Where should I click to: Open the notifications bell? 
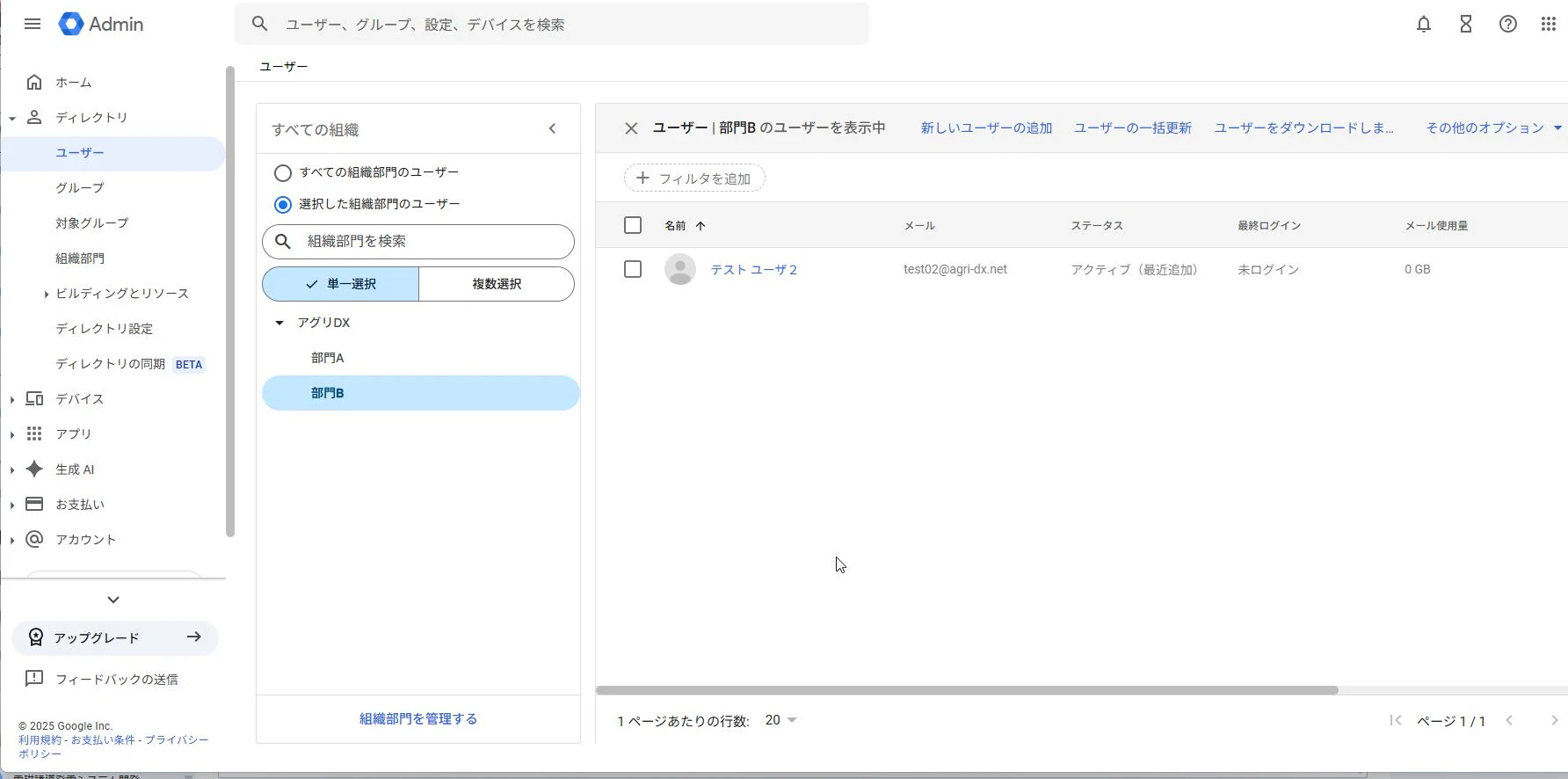[1424, 25]
